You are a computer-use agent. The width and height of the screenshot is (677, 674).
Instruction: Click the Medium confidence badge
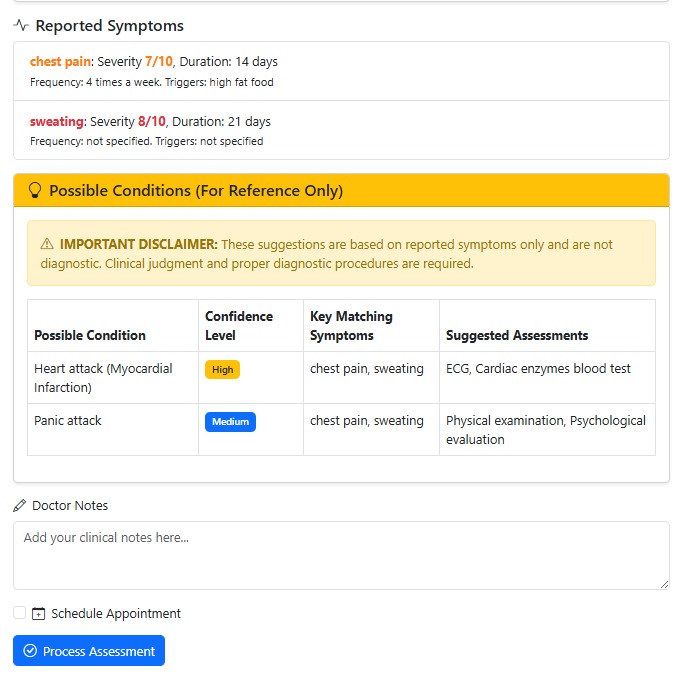pyautogui.click(x=230, y=422)
